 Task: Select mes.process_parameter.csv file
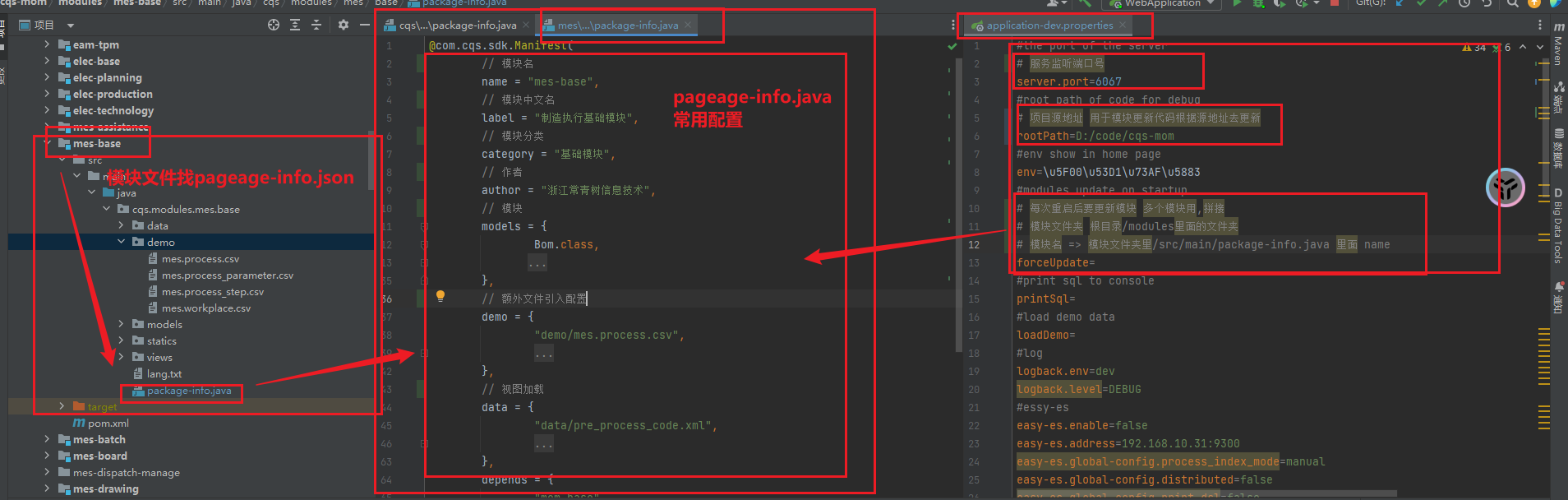227,275
